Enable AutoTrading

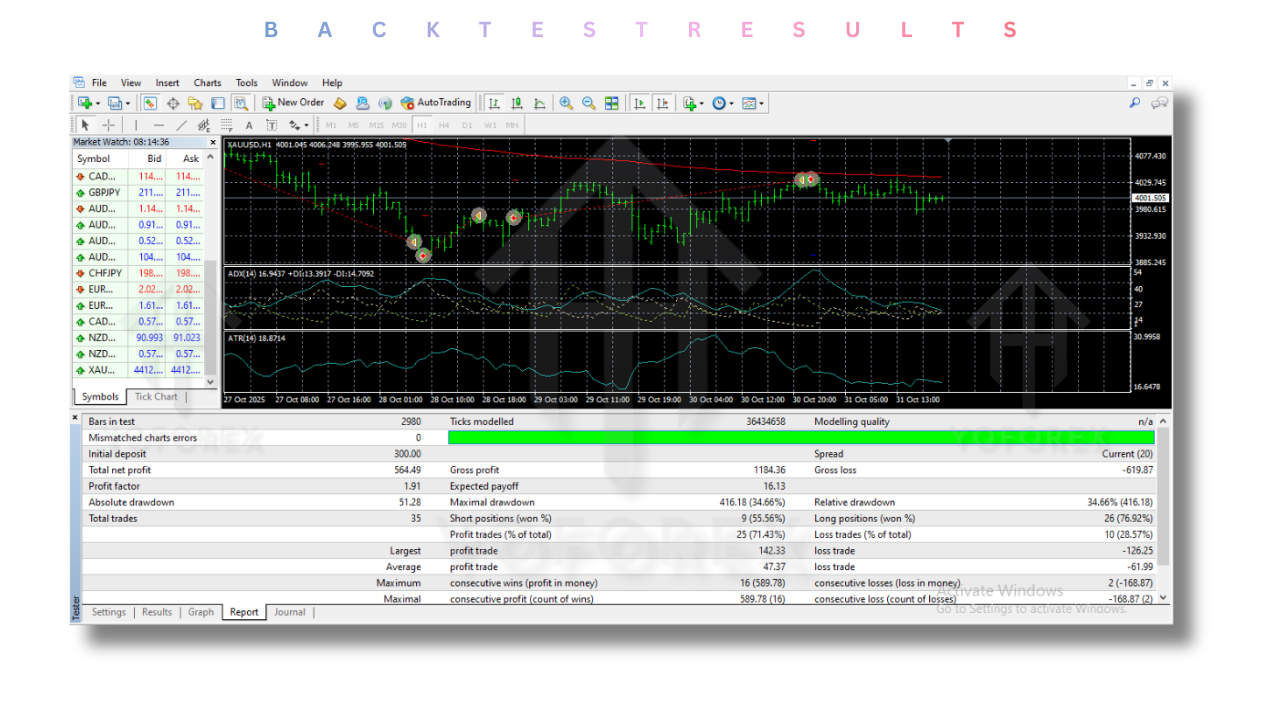(x=435, y=103)
